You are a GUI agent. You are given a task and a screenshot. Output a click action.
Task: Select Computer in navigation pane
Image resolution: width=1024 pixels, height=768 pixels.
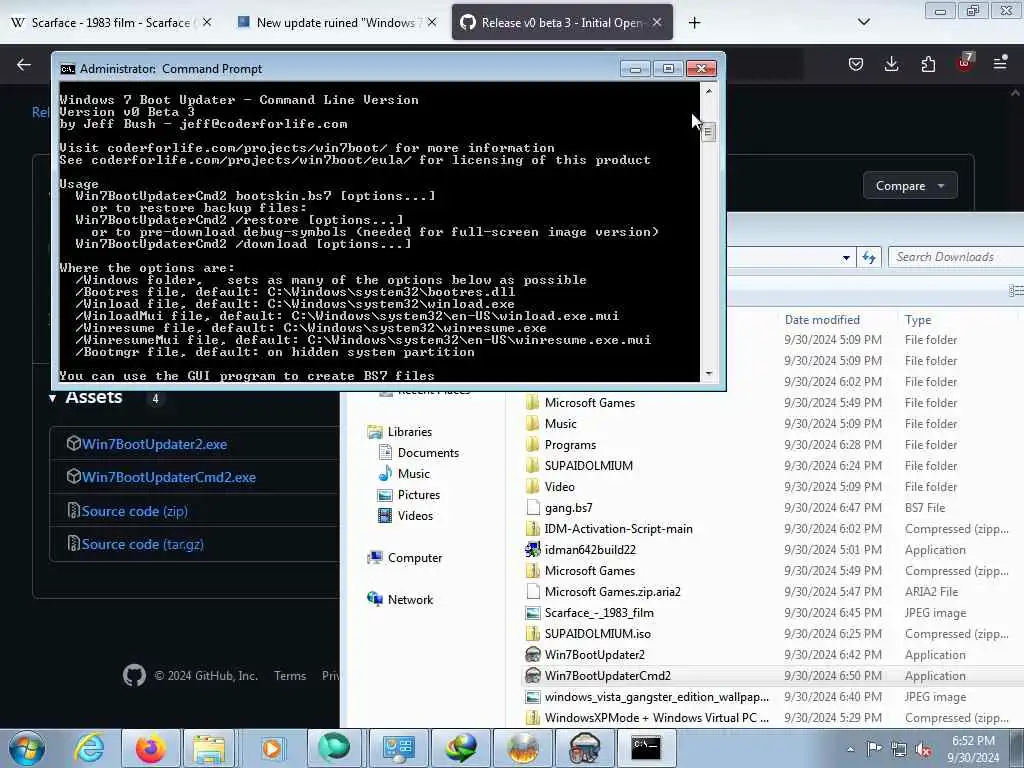[415, 558]
